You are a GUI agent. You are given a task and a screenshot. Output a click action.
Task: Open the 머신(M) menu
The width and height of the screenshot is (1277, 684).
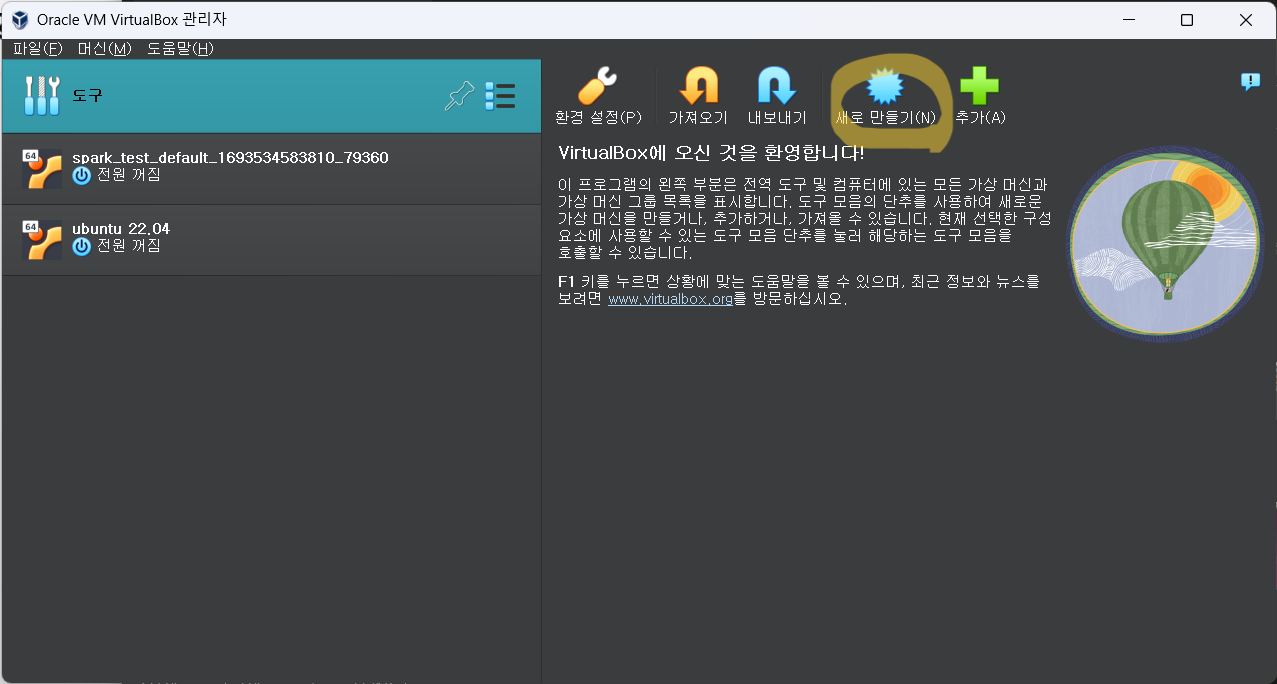click(x=104, y=48)
